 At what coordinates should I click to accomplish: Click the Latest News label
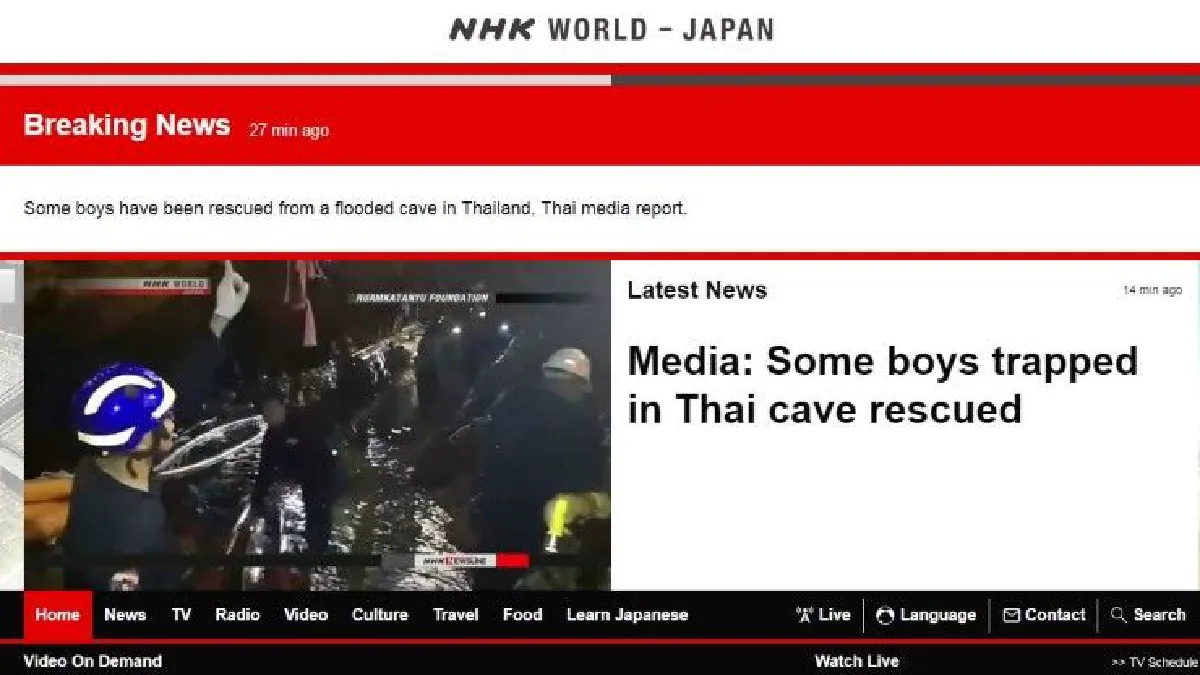click(x=697, y=291)
